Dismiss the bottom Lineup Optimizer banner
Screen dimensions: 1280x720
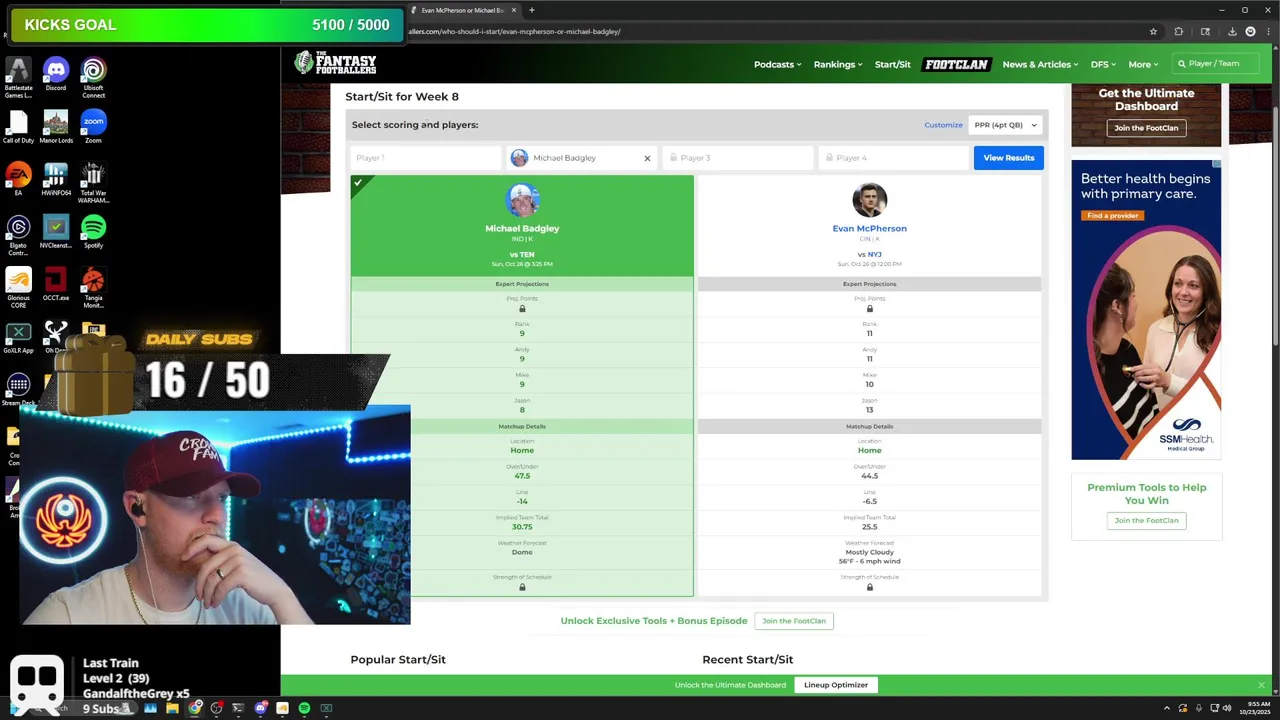click(x=1261, y=685)
